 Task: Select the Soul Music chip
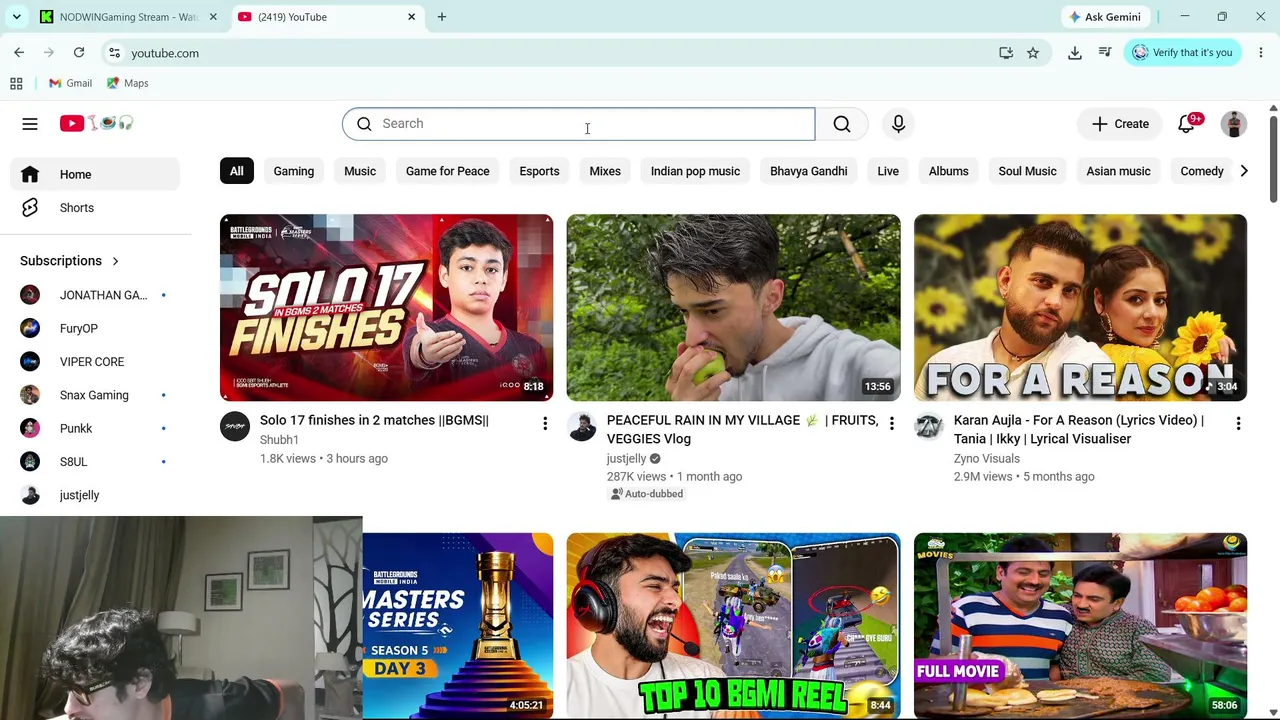pos(1027,171)
